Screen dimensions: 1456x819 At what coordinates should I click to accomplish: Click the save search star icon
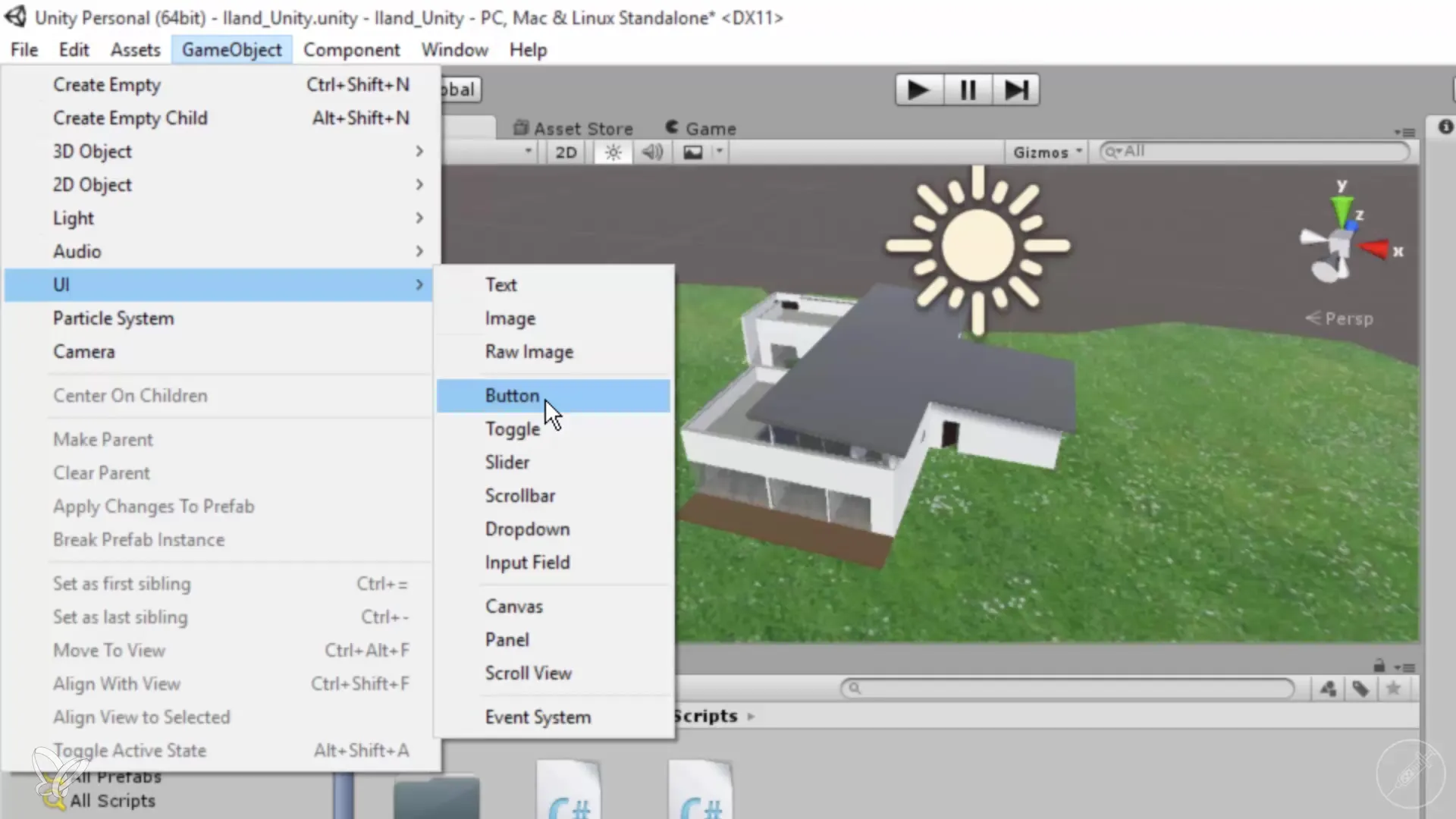[1394, 689]
